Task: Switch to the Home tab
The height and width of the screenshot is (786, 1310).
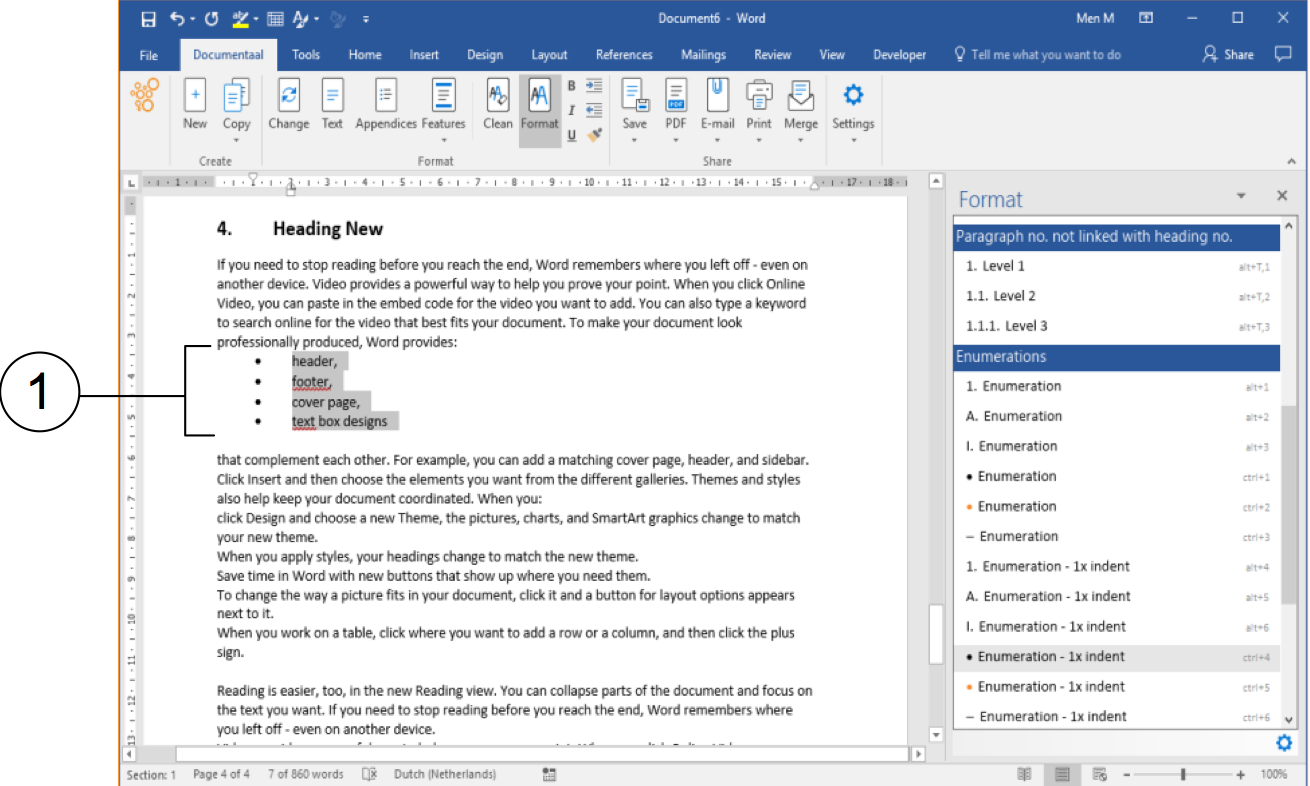Action: point(365,55)
